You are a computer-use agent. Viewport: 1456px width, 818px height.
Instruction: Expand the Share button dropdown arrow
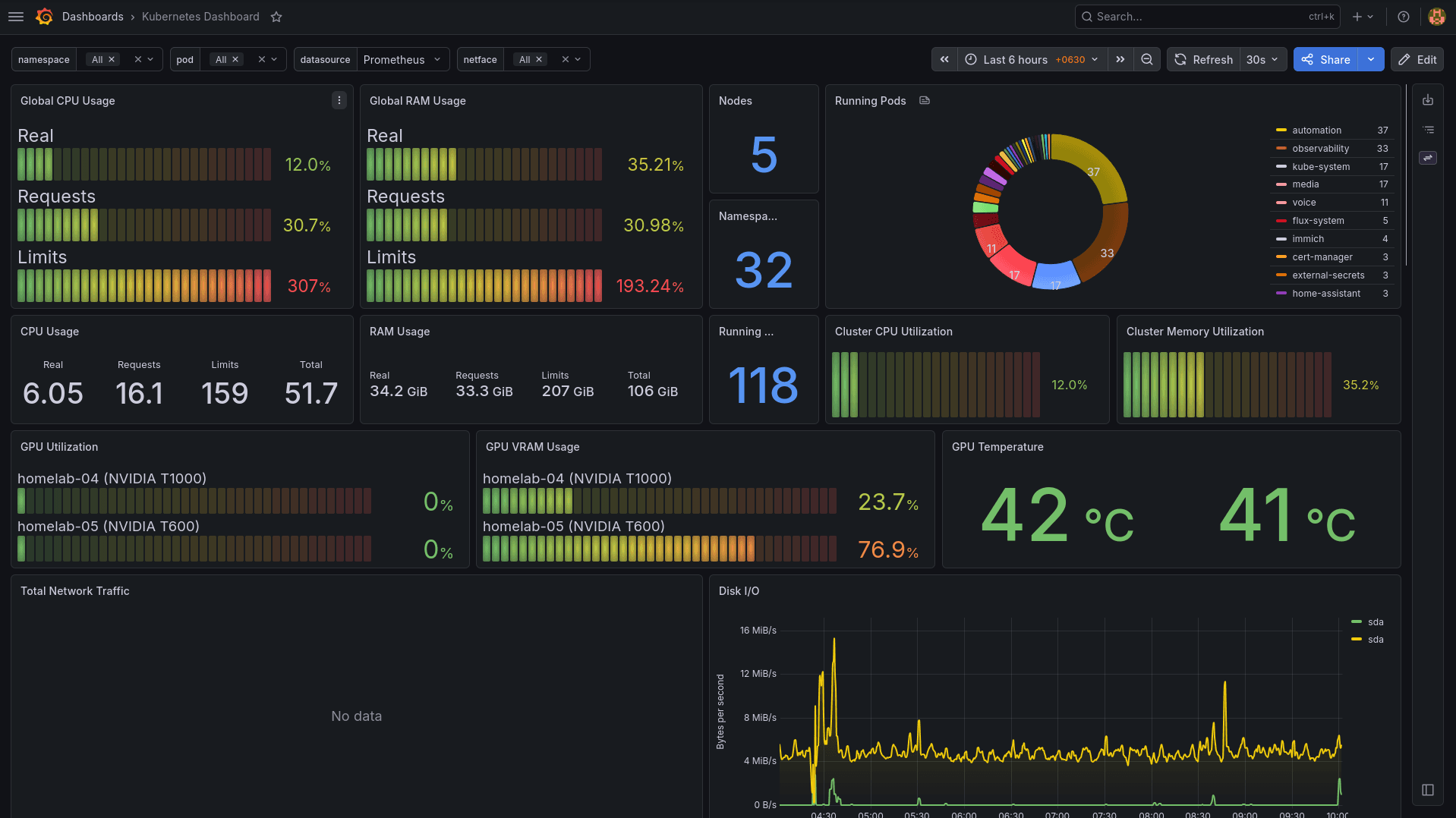tap(1371, 59)
